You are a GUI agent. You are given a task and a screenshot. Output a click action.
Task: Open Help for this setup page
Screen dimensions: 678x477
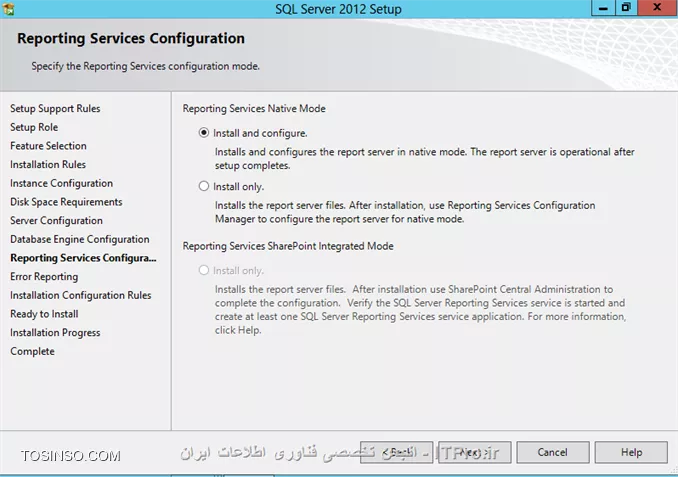click(x=631, y=452)
